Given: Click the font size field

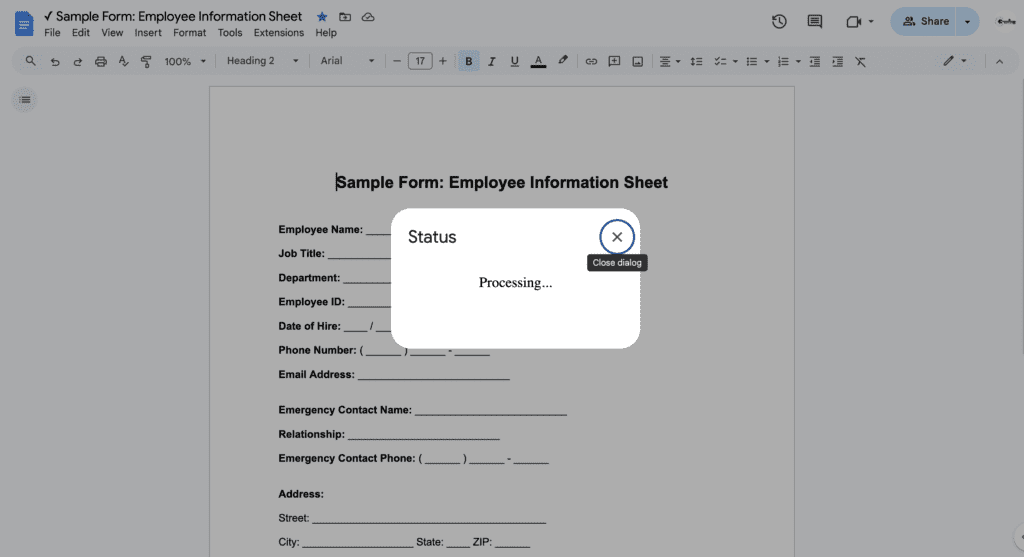Looking at the screenshot, I should [420, 61].
